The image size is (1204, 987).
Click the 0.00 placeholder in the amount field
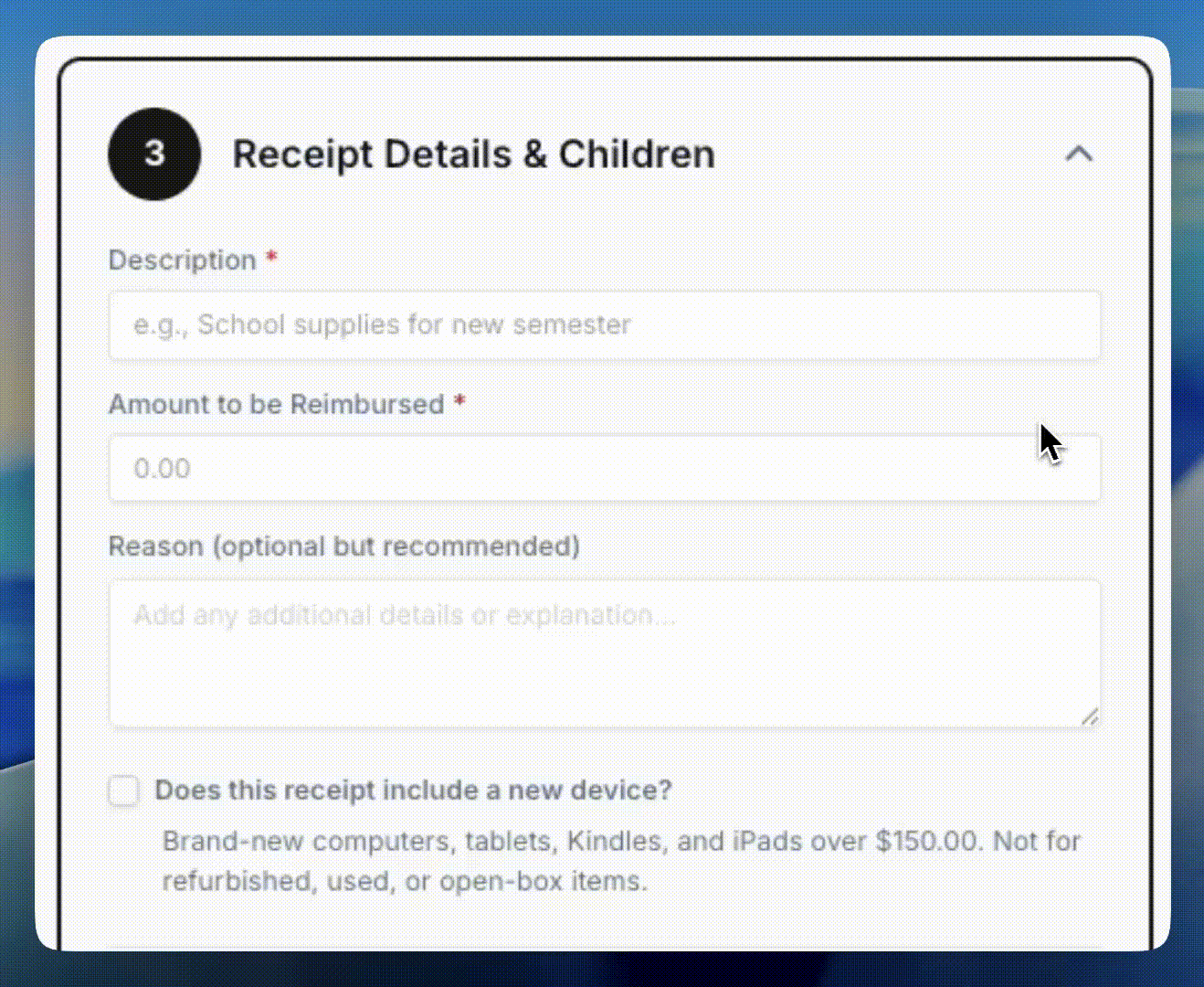point(162,469)
